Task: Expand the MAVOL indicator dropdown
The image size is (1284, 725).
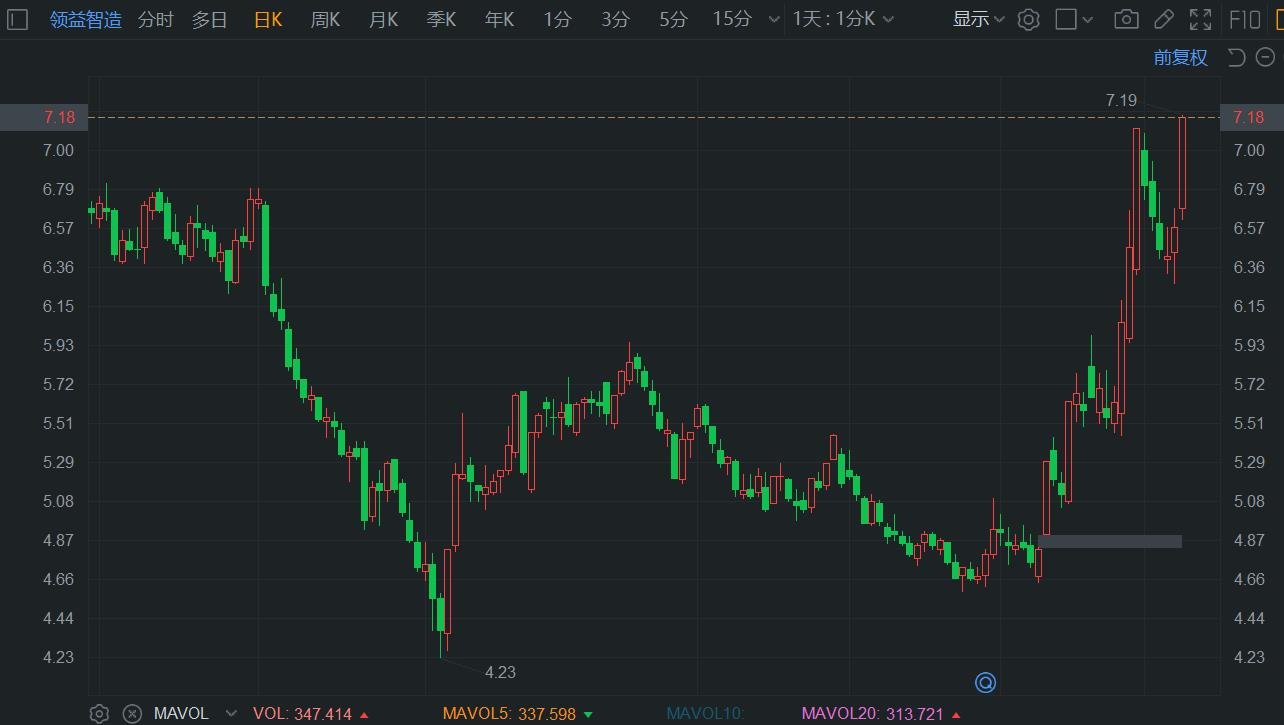Action: tap(231, 713)
